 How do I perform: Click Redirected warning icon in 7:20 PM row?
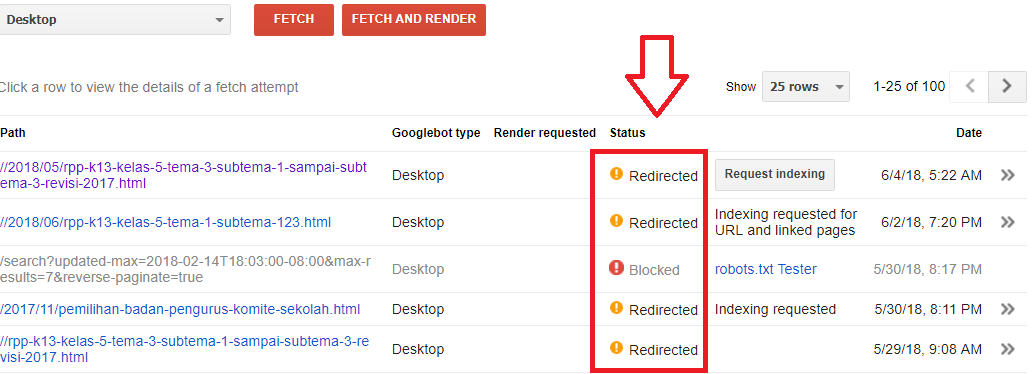click(616, 221)
